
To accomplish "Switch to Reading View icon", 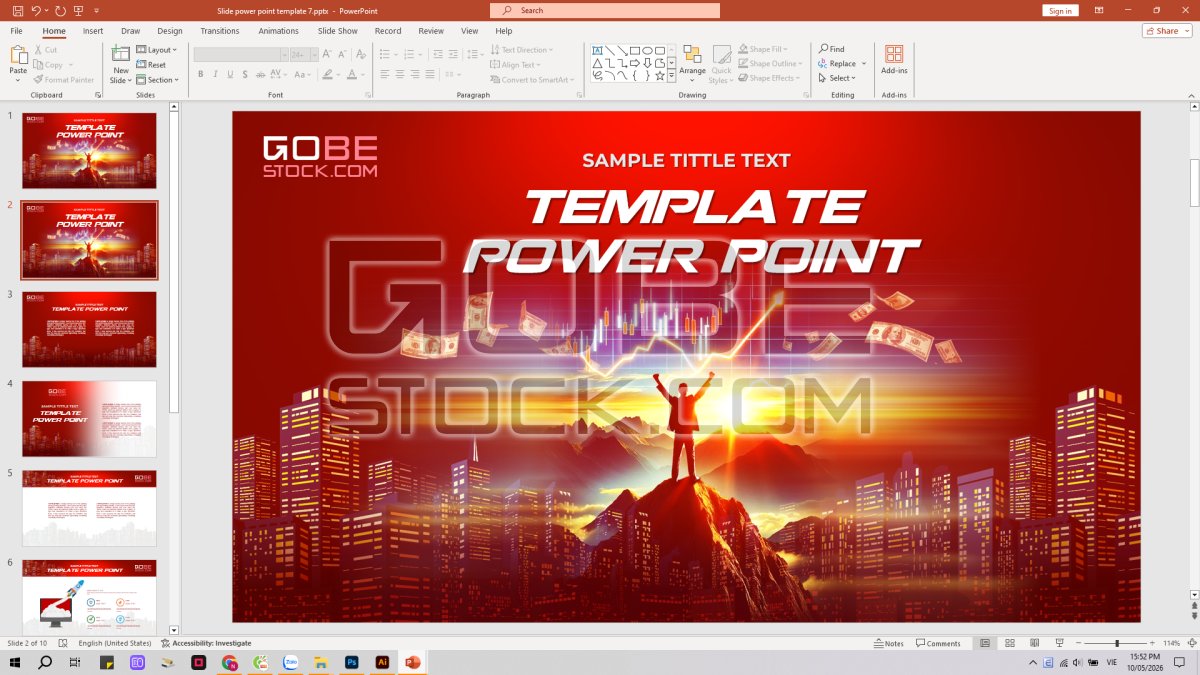I will (1034, 643).
